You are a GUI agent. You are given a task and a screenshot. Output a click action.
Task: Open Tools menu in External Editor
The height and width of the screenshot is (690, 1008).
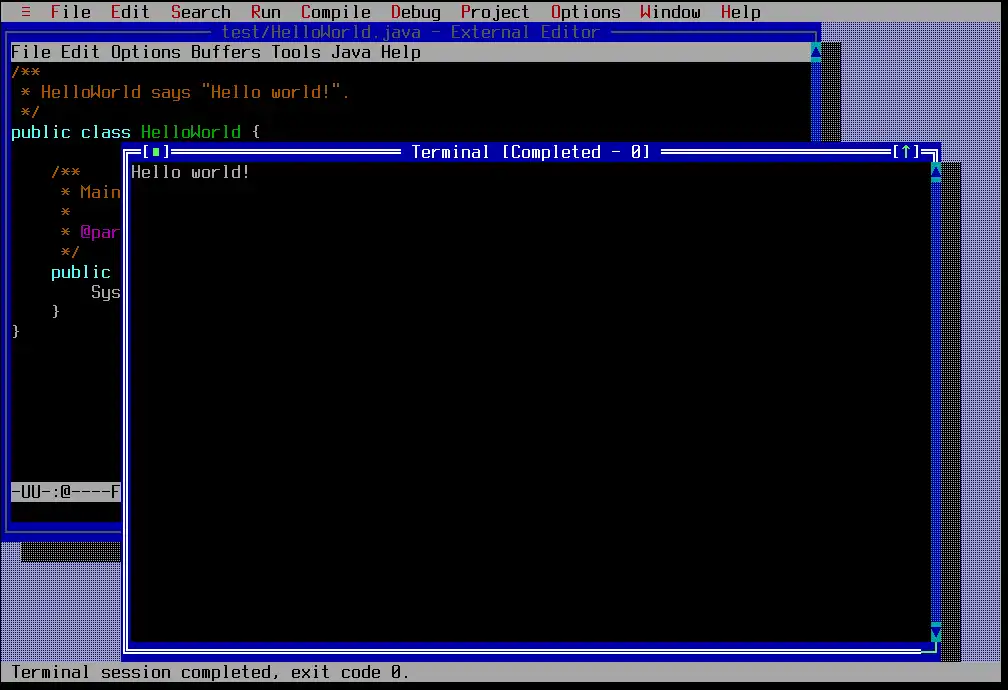pyautogui.click(x=296, y=52)
